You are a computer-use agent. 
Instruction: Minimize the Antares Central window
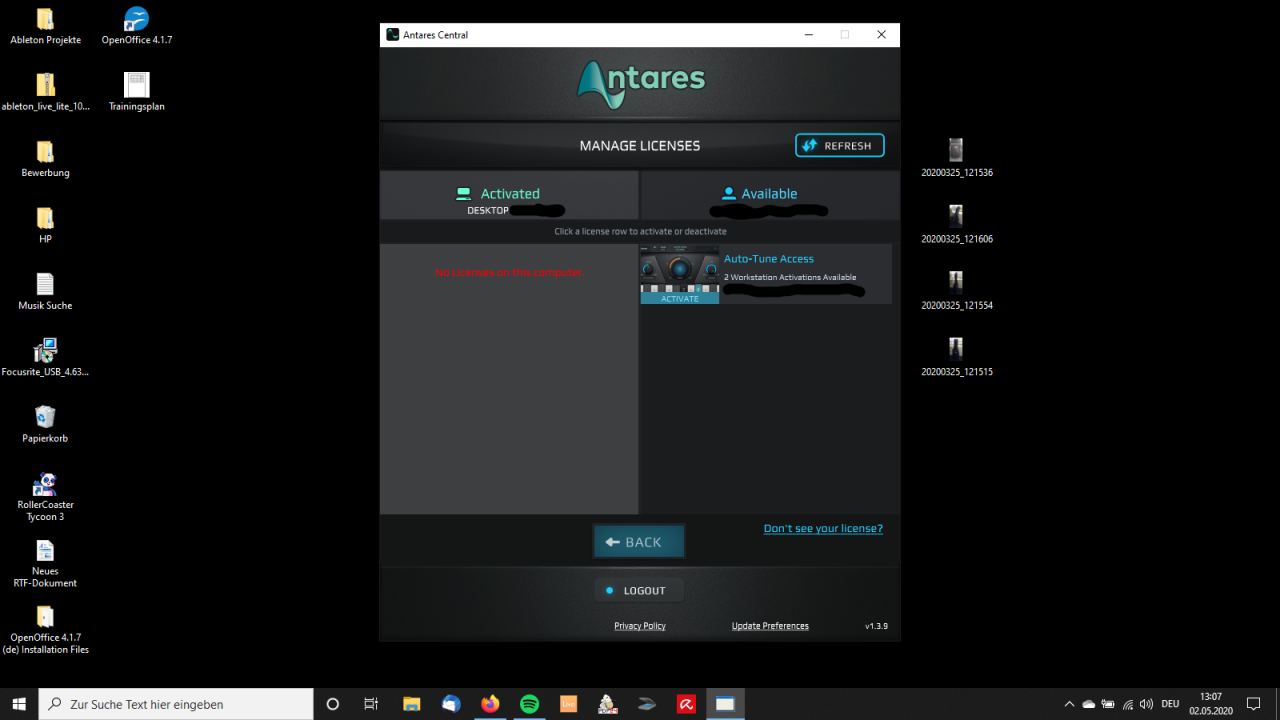808,35
